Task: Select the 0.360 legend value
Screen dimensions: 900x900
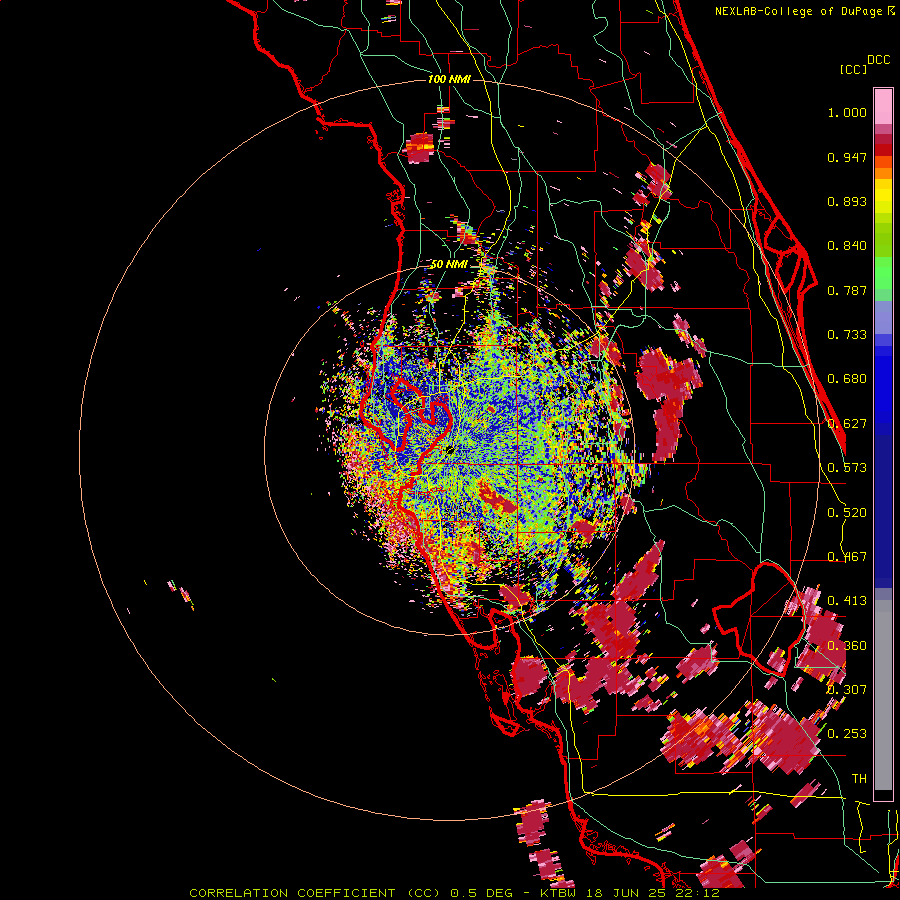Action: [847, 646]
